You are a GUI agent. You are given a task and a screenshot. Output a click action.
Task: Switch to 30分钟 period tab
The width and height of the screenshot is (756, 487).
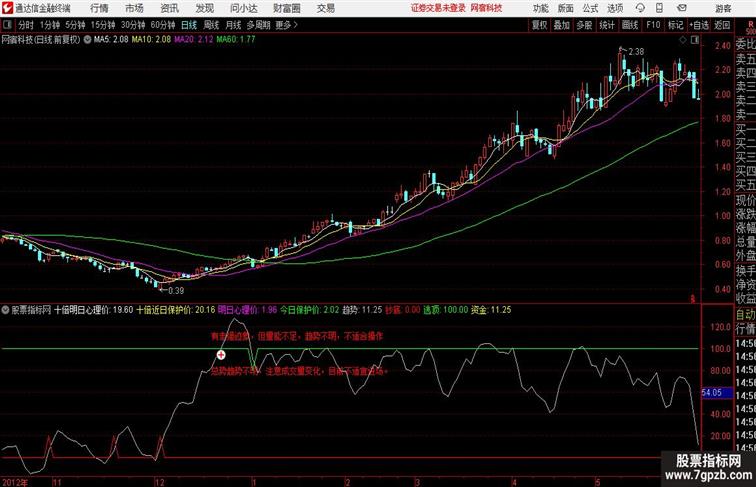[133, 25]
